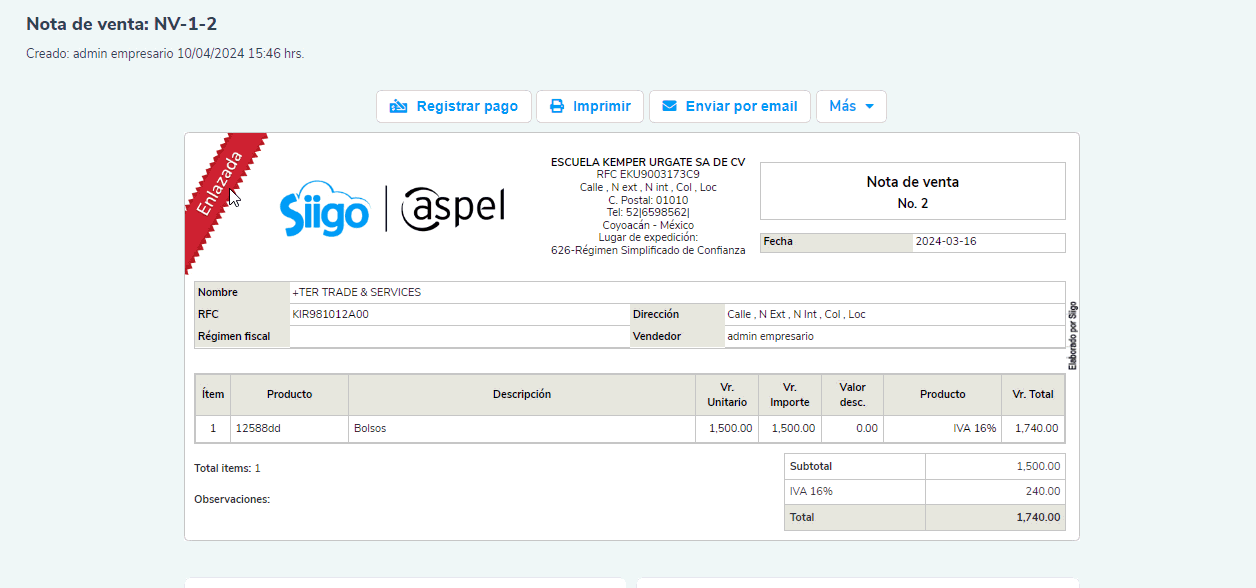Screen dimensions: 1256x588
Task: Click the page title Nota de venta: NV-1-2
Action: 121,24
